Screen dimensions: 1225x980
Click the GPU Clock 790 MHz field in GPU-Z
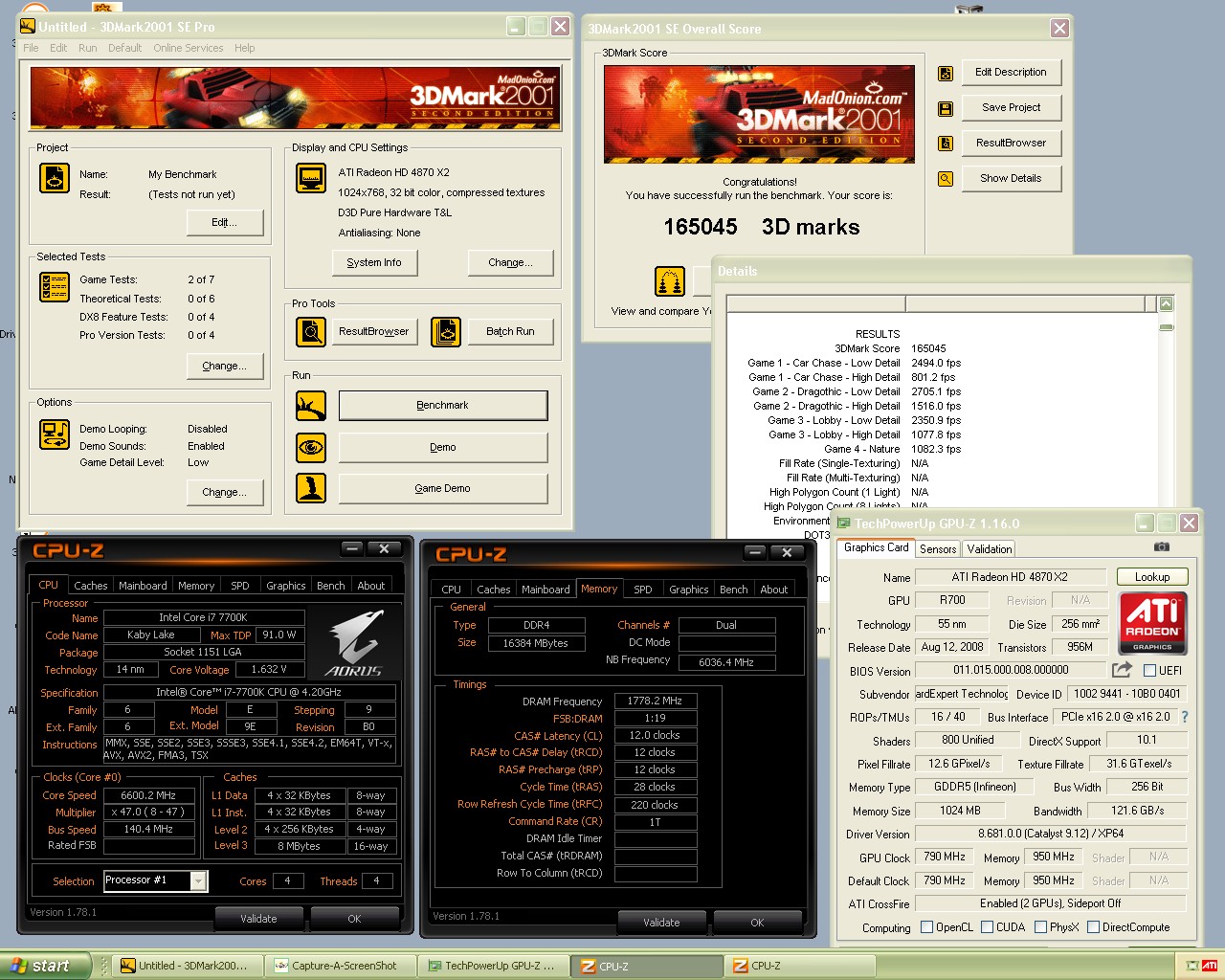point(946,857)
